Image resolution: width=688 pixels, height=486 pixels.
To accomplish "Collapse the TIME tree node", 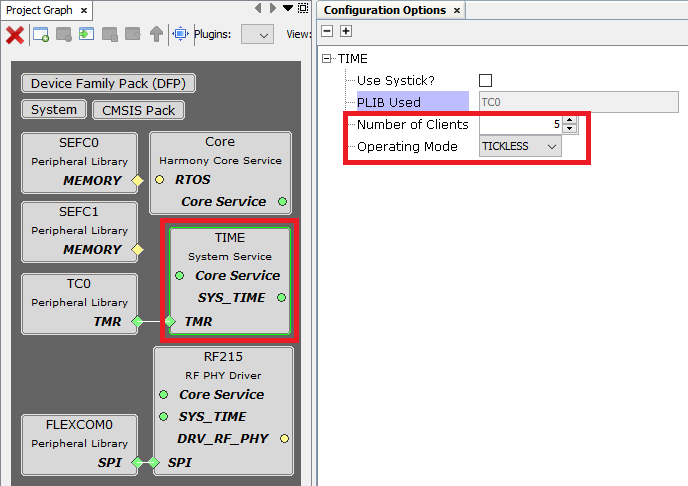I will click(326, 58).
